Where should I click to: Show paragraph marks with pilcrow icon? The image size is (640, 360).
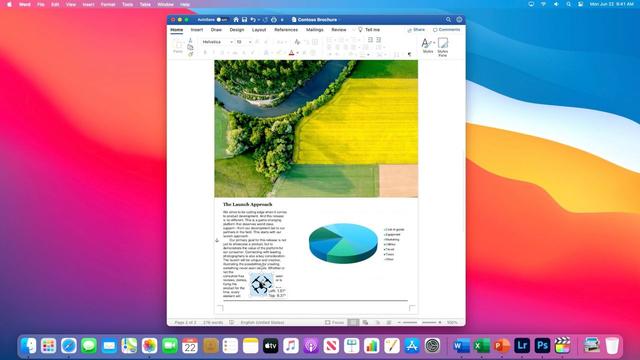[x=409, y=54]
